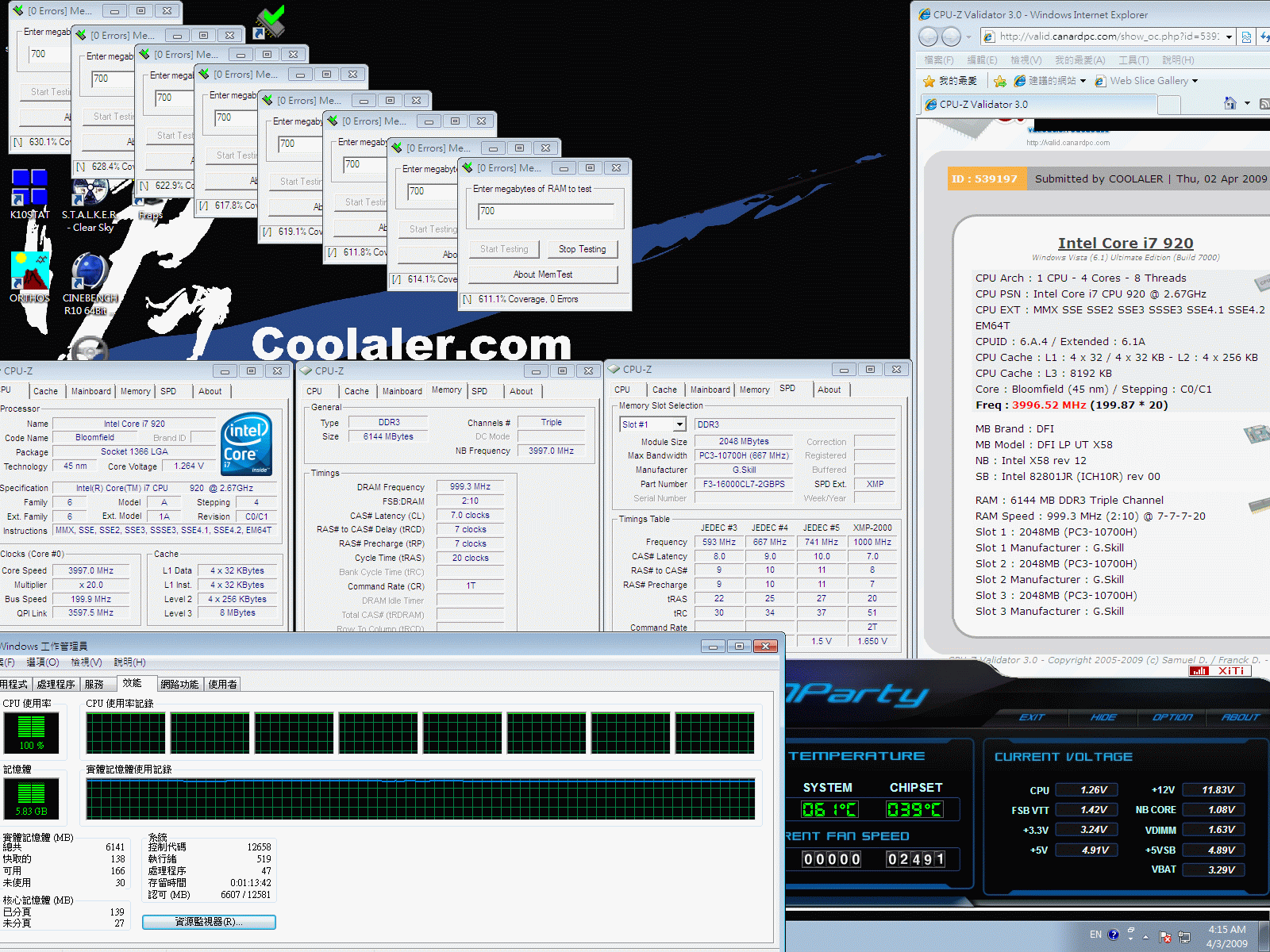Click the HIDE button in the DFI monitoring panel

pos(1103,717)
